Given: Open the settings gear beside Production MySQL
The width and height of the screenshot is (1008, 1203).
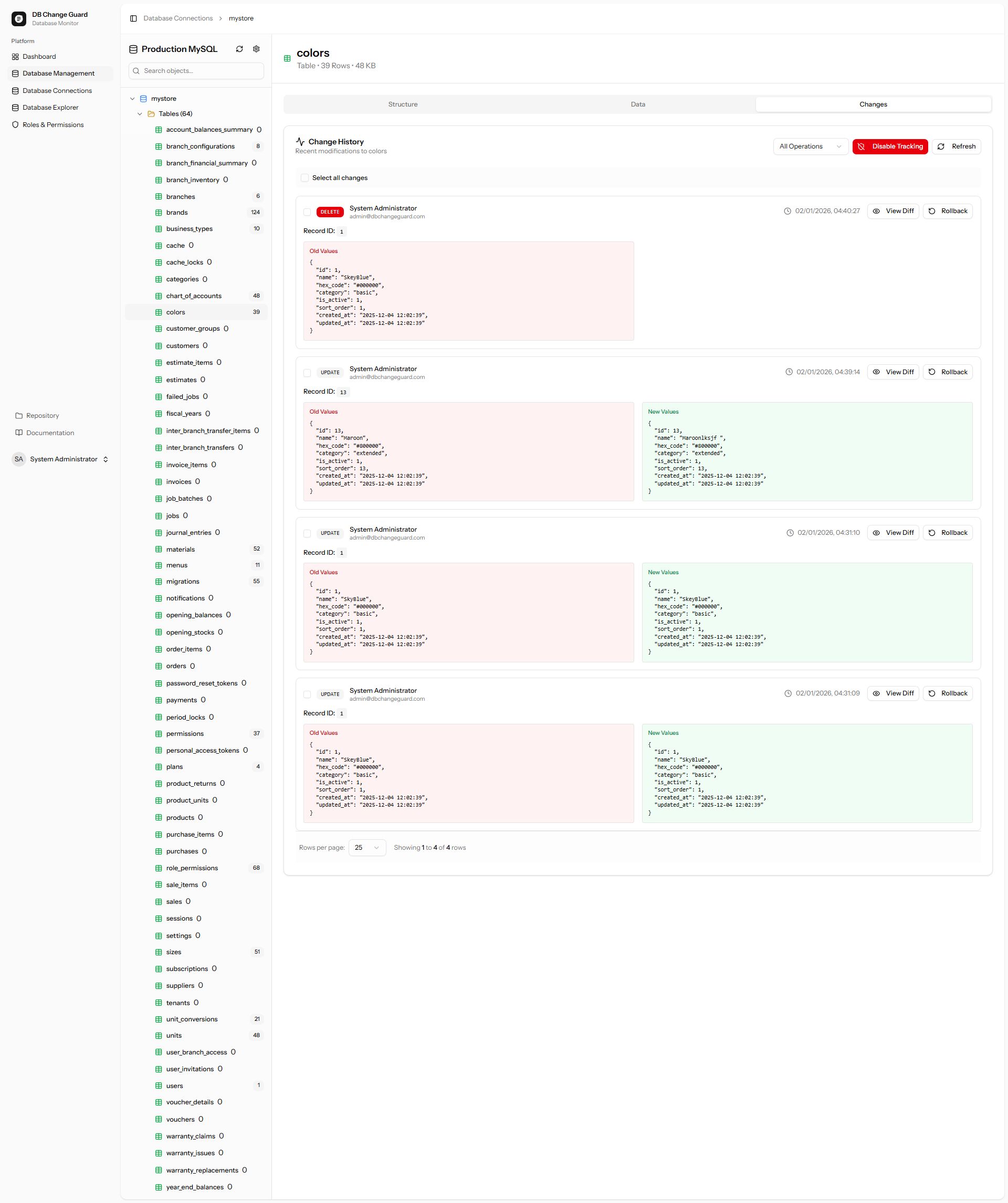Looking at the screenshot, I should click(x=256, y=49).
